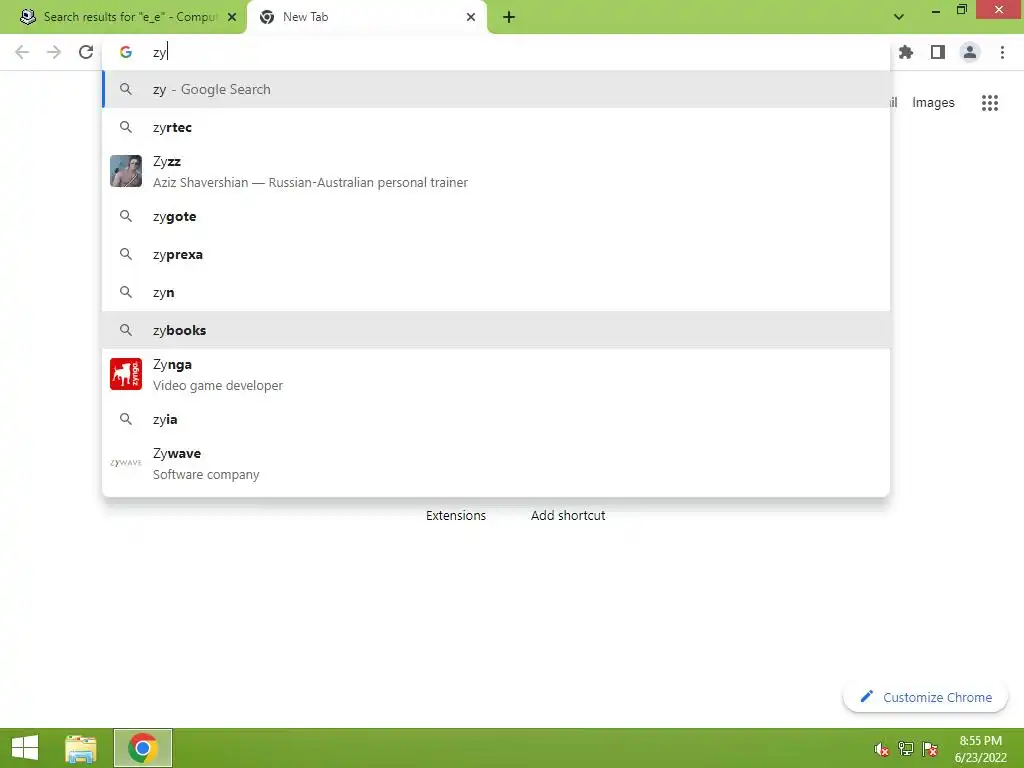Select the New Tab tab
This screenshot has width=1024, height=768.
pos(366,18)
